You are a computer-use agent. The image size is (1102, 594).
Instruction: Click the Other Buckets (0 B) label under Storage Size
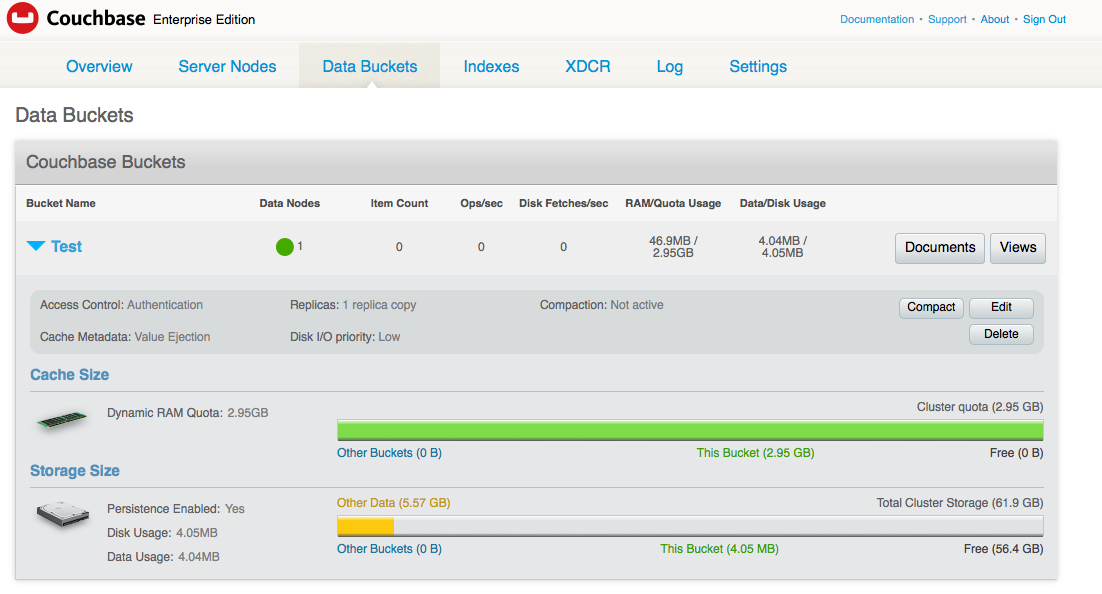[389, 549]
